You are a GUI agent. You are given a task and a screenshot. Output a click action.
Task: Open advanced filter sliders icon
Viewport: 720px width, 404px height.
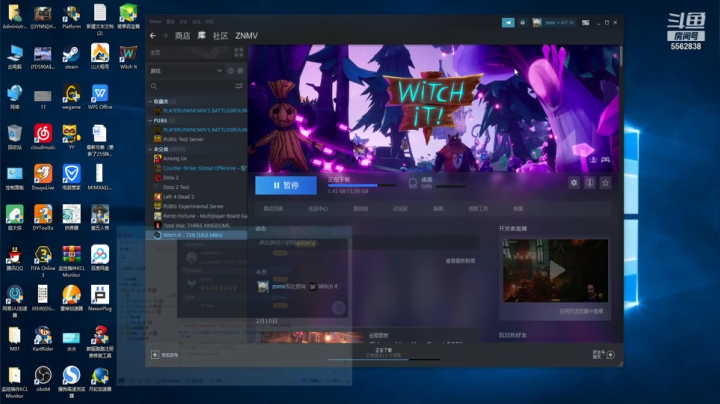[x=239, y=86]
